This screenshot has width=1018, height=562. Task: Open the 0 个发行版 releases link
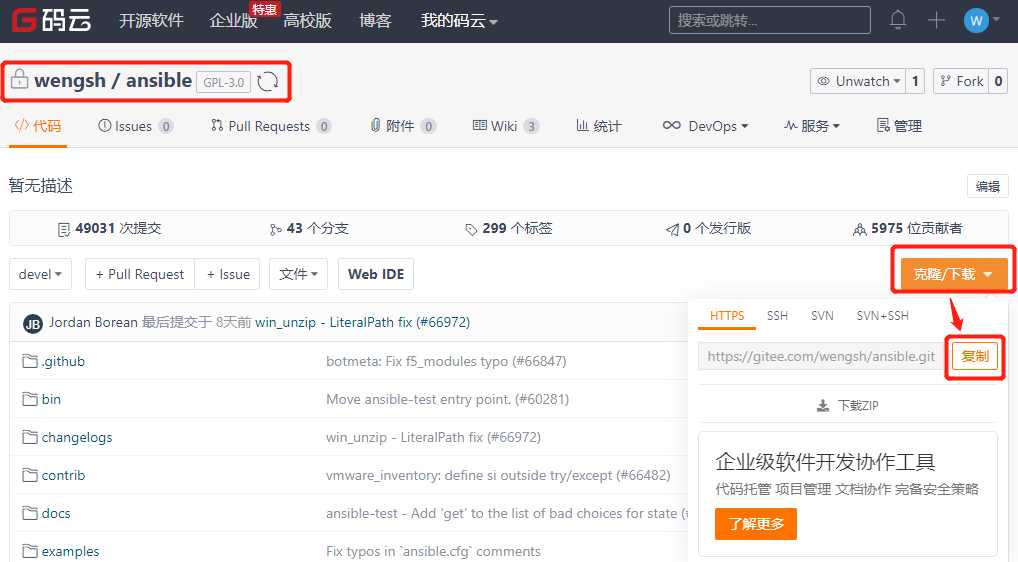708,228
